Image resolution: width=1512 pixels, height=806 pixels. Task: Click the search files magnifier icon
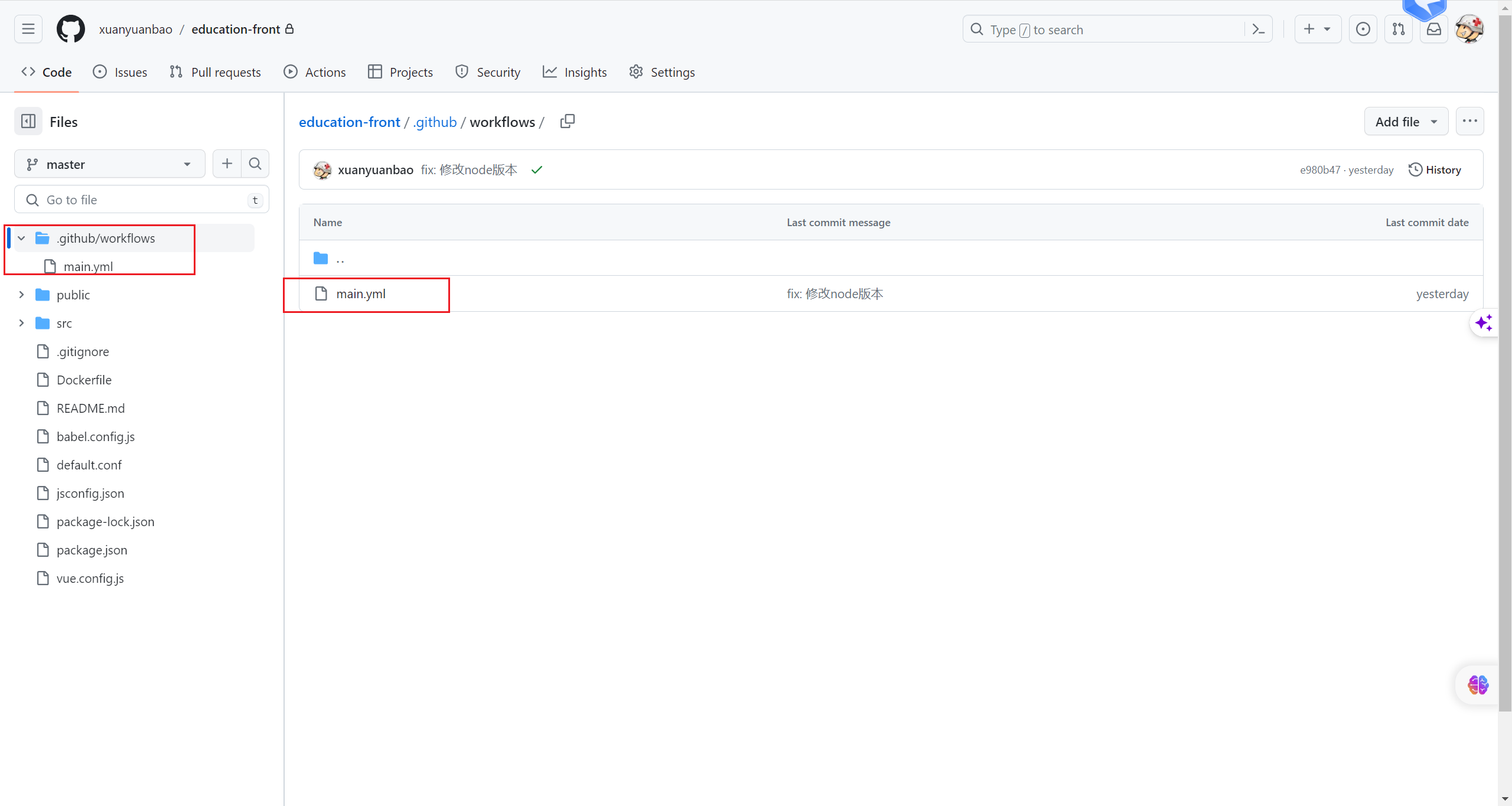(x=255, y=164)
